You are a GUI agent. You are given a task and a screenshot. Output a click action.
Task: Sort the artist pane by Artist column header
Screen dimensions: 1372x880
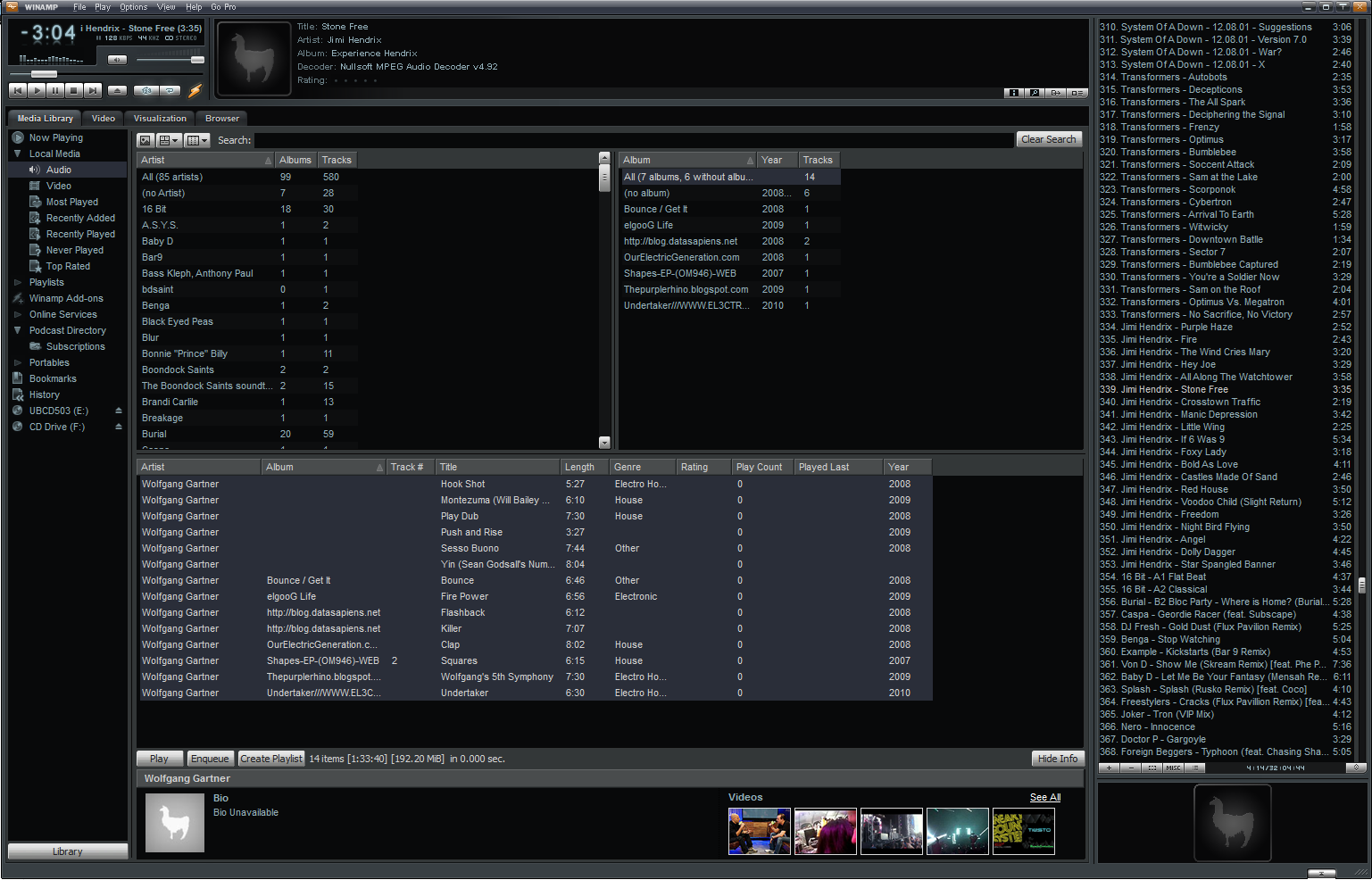point(205,160)
